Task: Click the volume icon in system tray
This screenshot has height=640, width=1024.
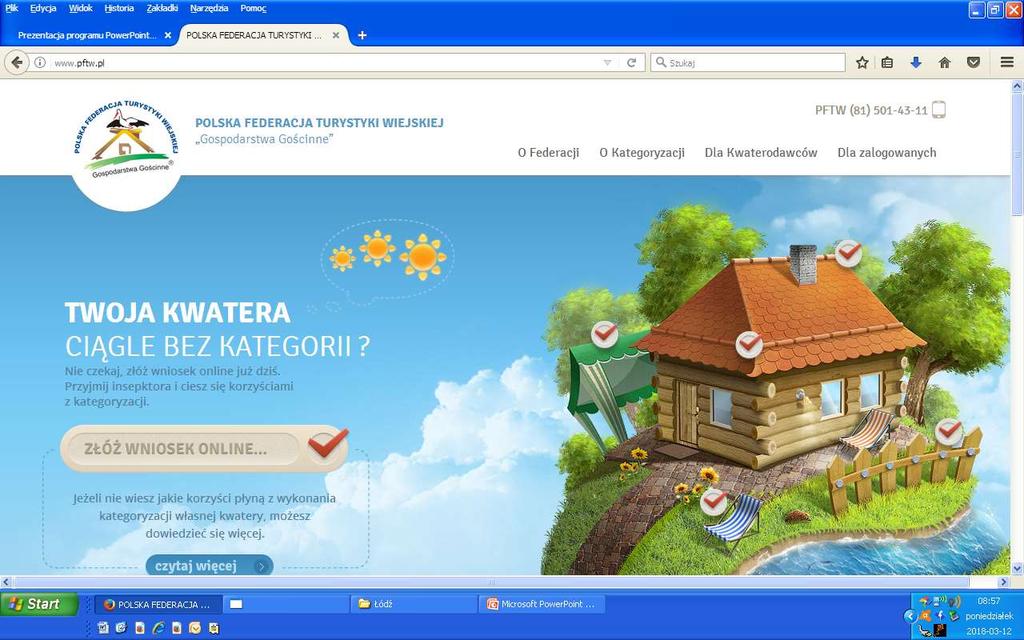Action: (x=955, y=601)
